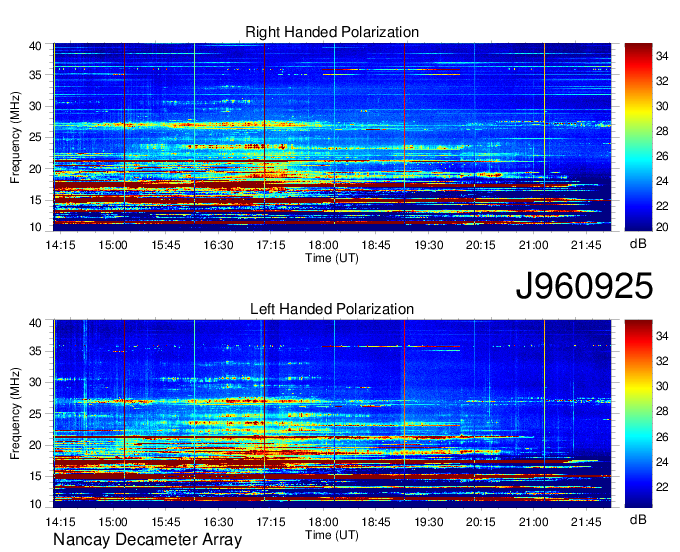Click the 22 value on Left Handed colorbar
Viewport: 680px width, 552px height.
click(662, 487)
